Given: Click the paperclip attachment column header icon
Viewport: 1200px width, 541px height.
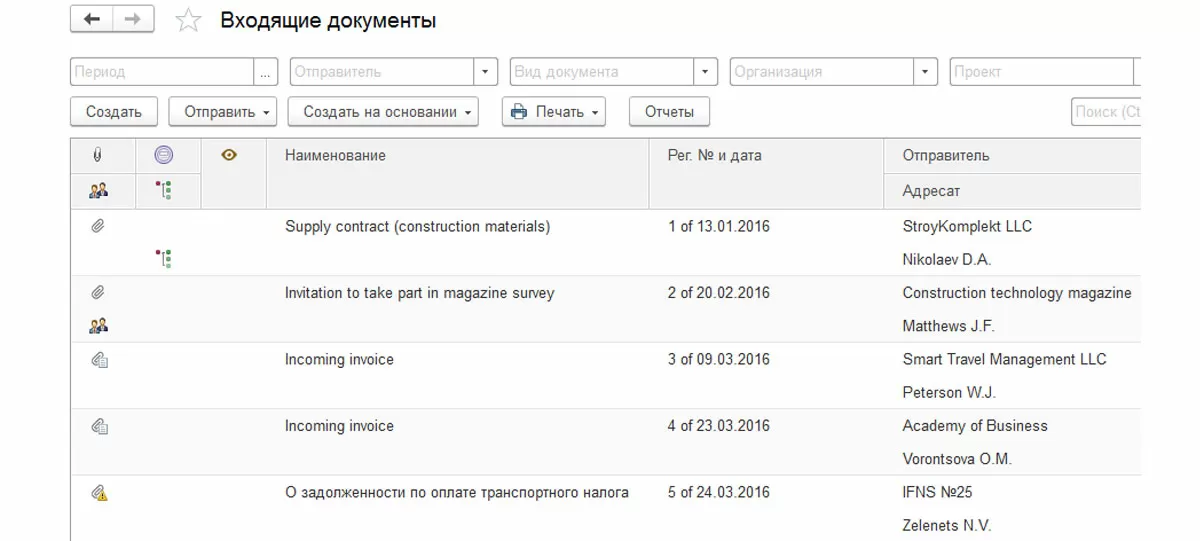Looking at the screenshot, I should pyautogui.click(x=98, y=155).
